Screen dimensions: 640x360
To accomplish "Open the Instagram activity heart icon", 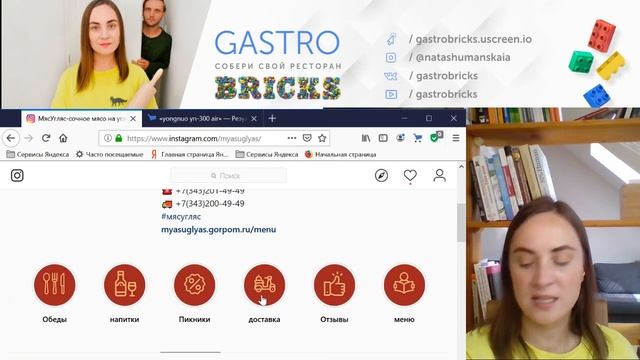I will [410, 176].
